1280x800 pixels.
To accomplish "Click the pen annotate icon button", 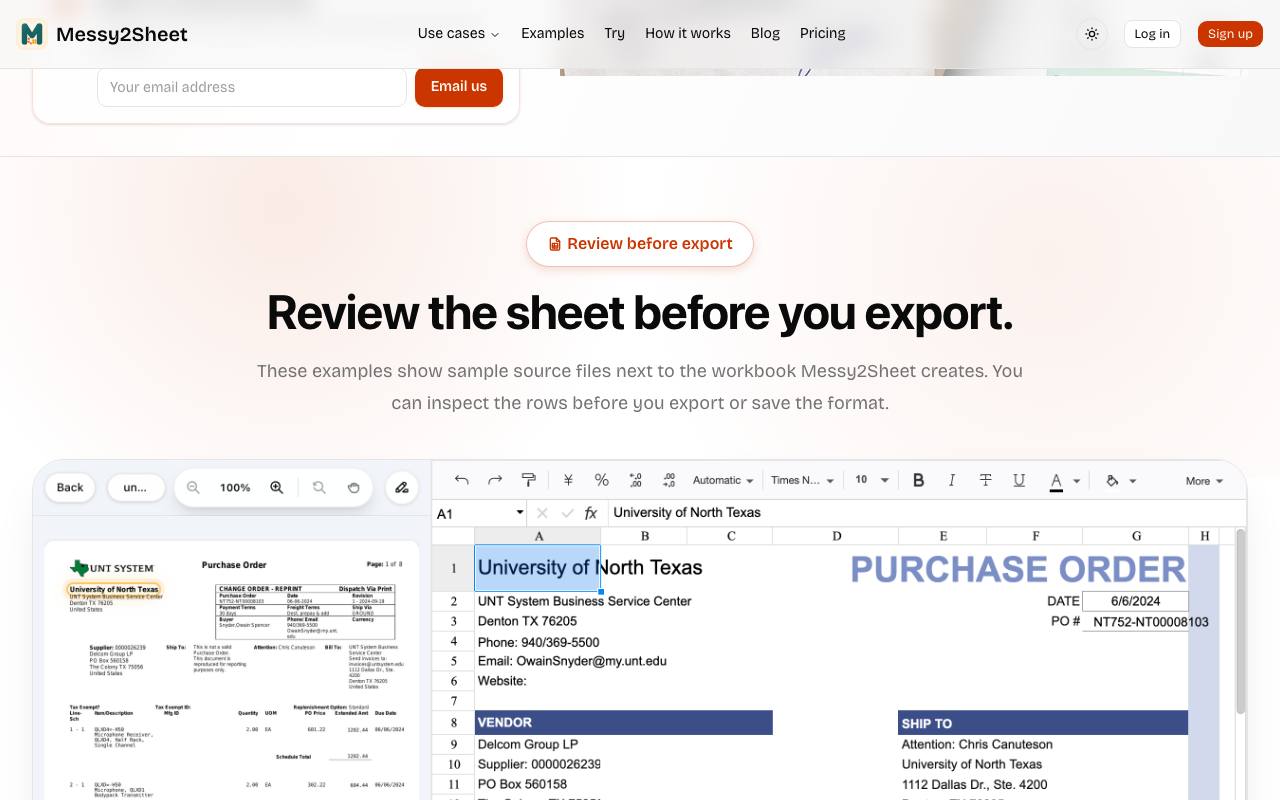I will tap(402, 488).
